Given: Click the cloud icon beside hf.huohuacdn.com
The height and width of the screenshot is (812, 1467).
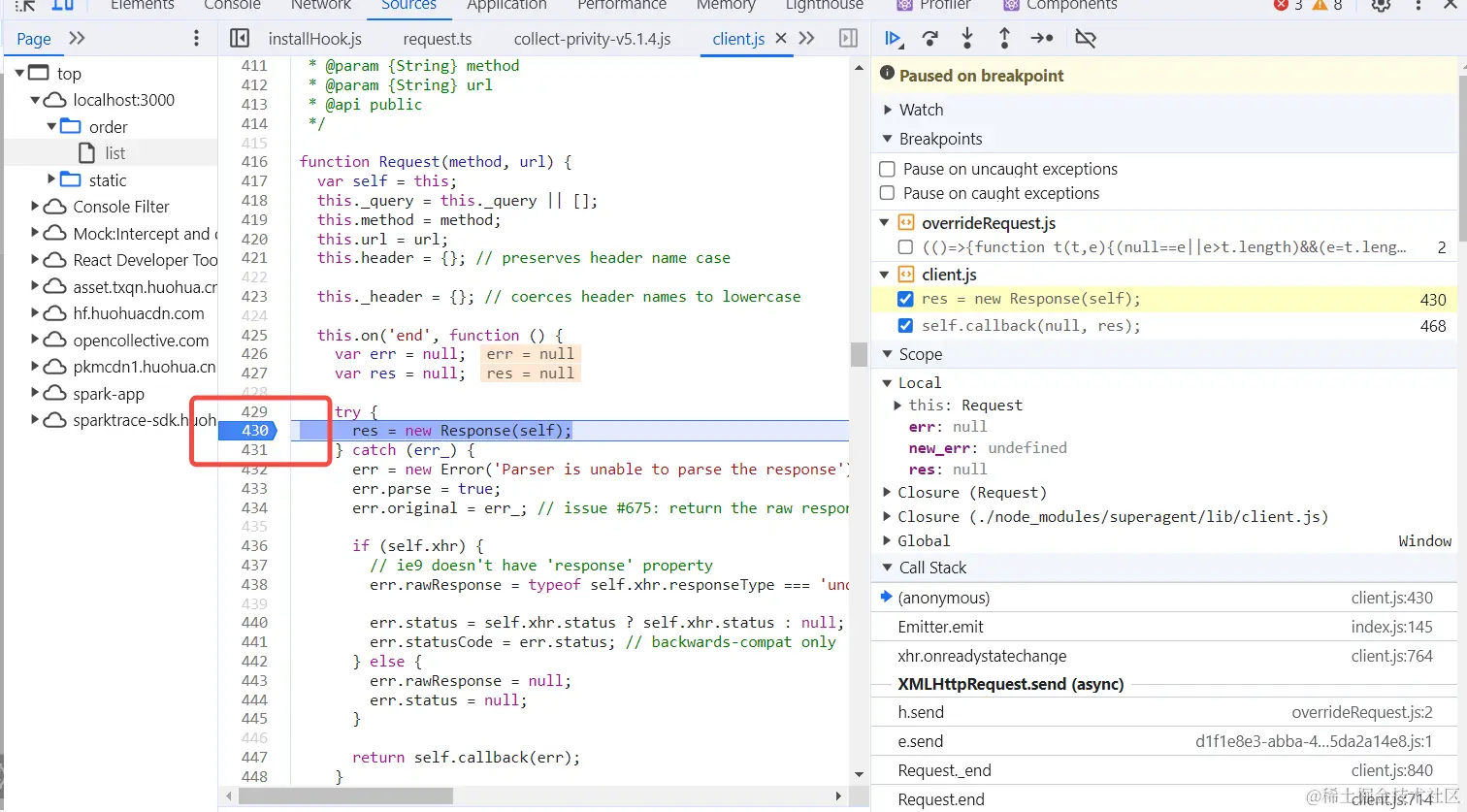Looking at the screenshot, I should (55, 313).
